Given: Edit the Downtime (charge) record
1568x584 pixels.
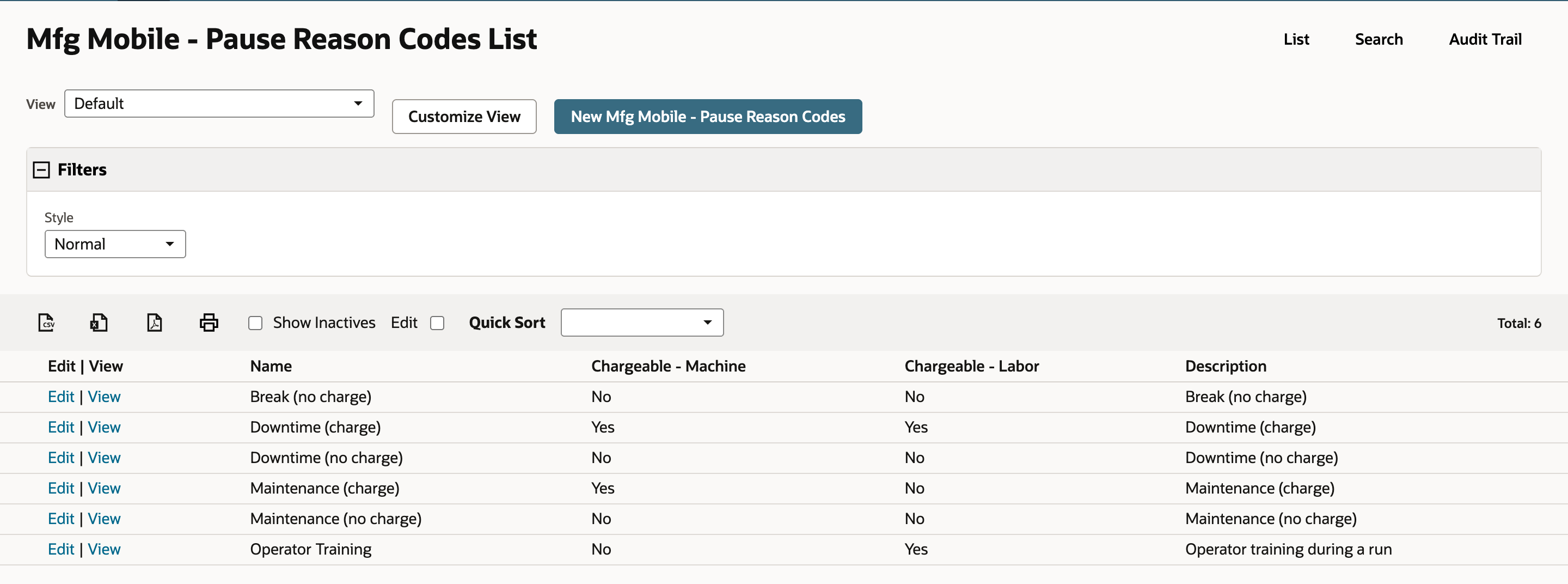Looking at the screenshot, I should [61, 428].
